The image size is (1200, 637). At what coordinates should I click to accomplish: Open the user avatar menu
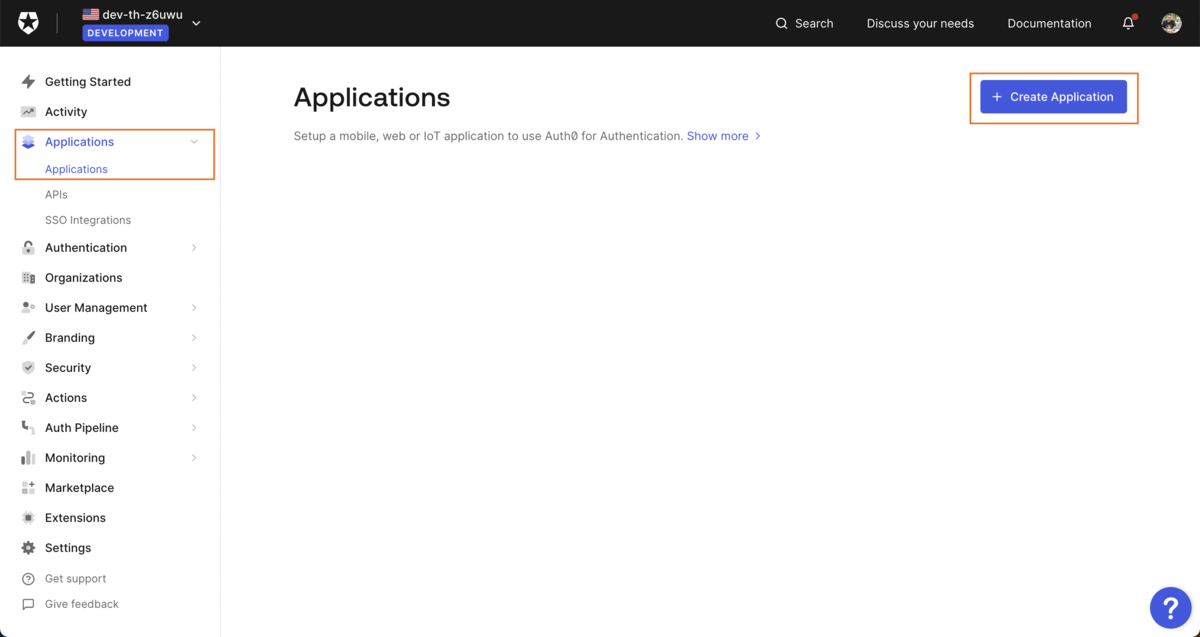[x=1172, y=23]
